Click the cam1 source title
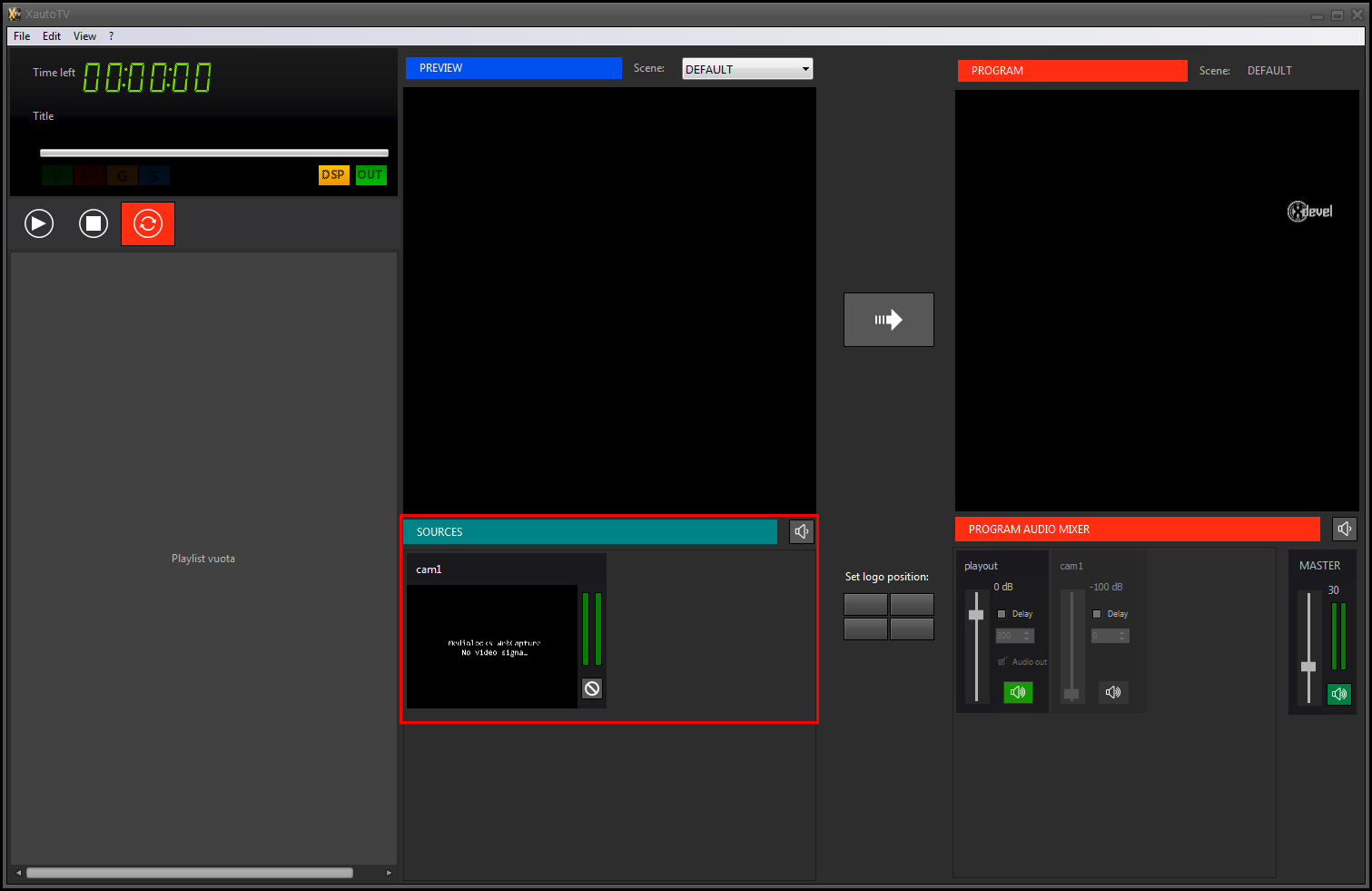Screen dimensions: 1372x891 [429, 569]
